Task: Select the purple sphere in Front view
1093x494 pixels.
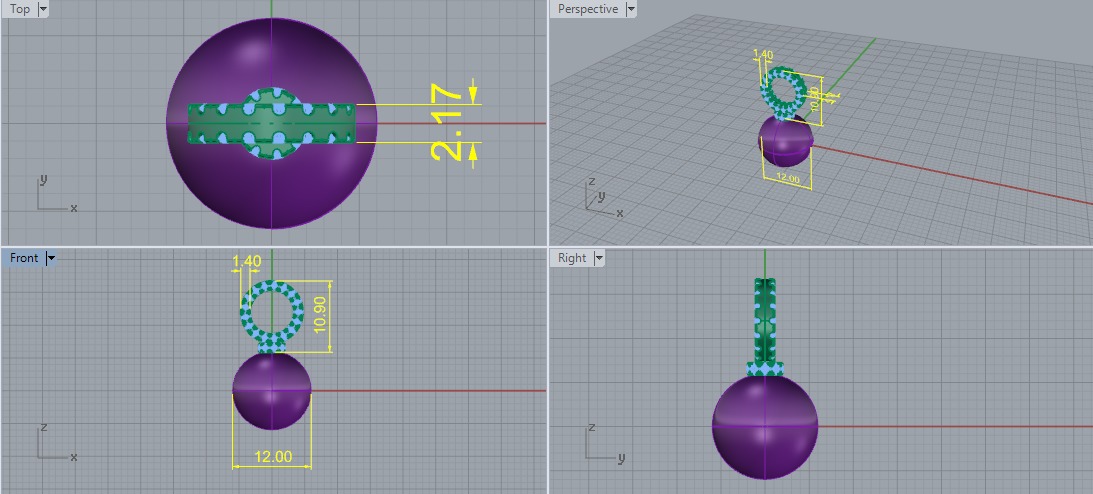Action: 272,391
